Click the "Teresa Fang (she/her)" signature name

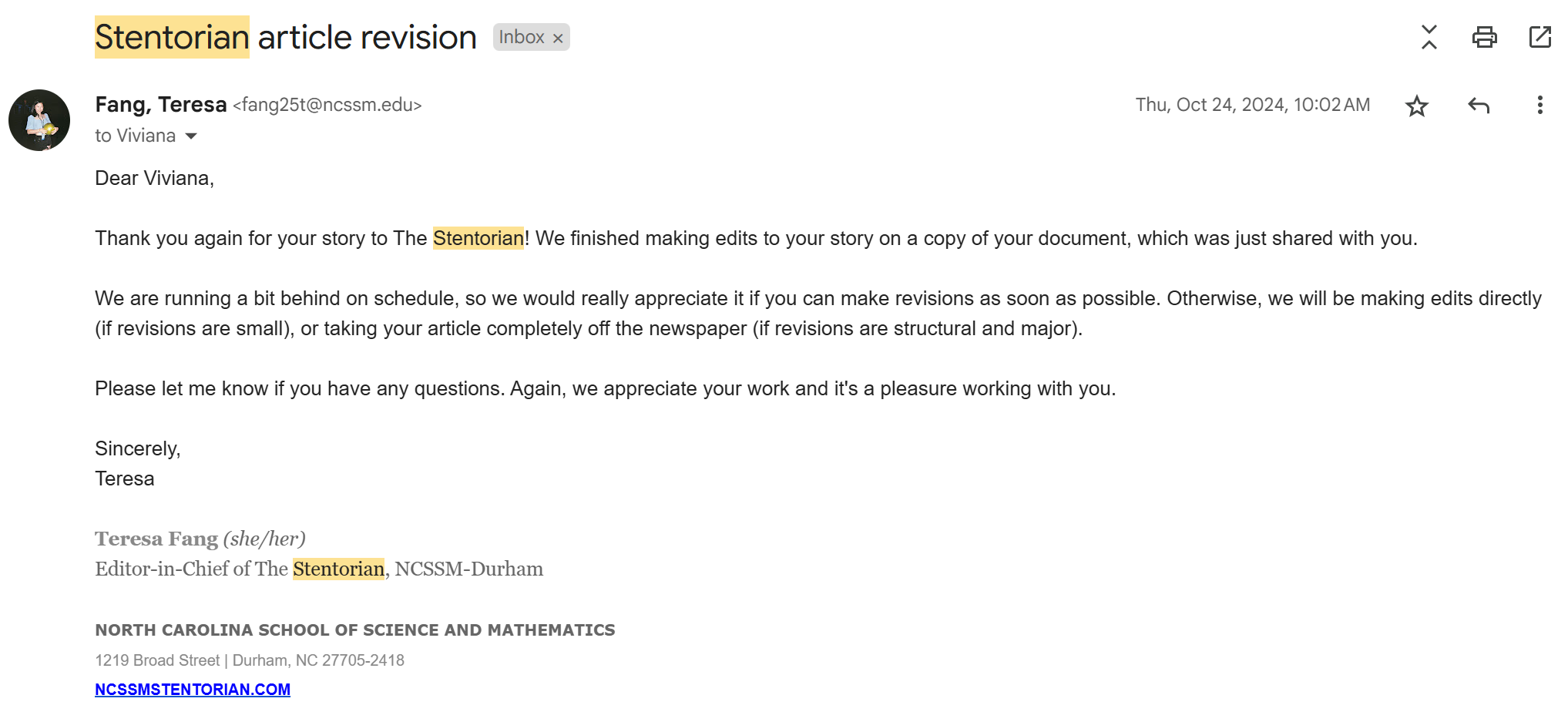200,539
